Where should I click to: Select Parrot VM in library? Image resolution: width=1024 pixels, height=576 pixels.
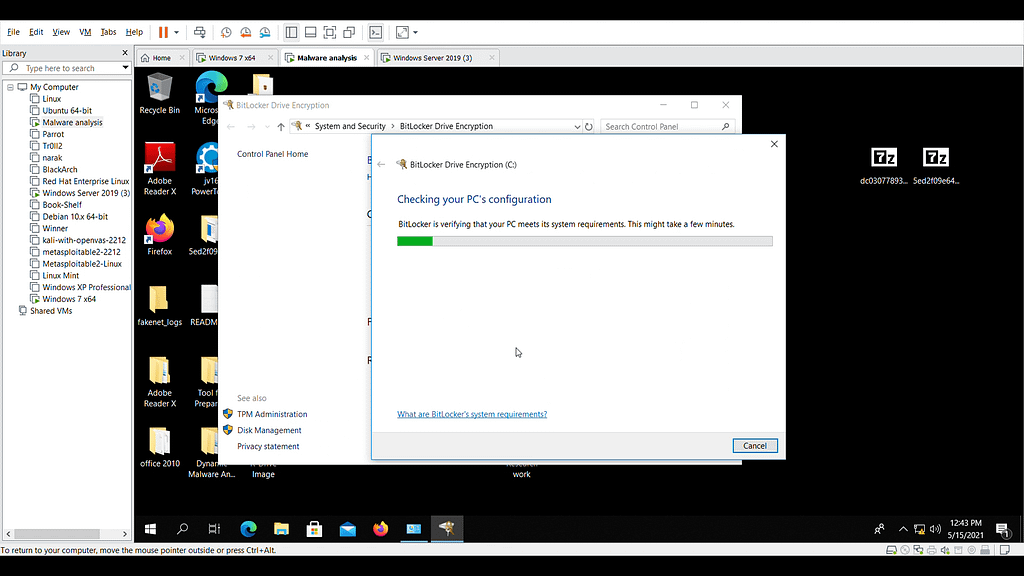(x=53, y=134)
